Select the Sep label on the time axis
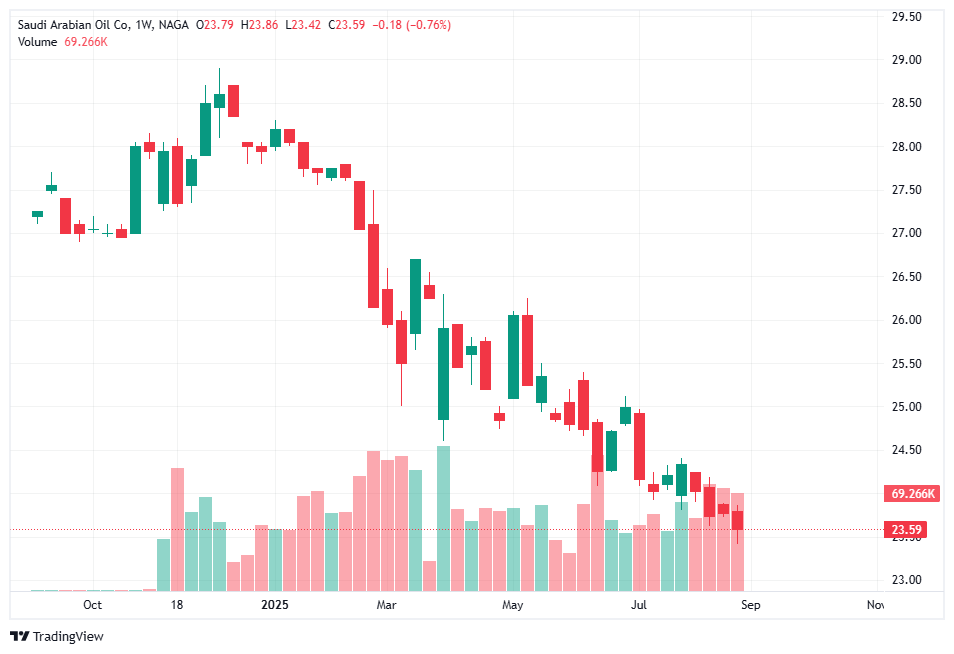 [751, 605]
